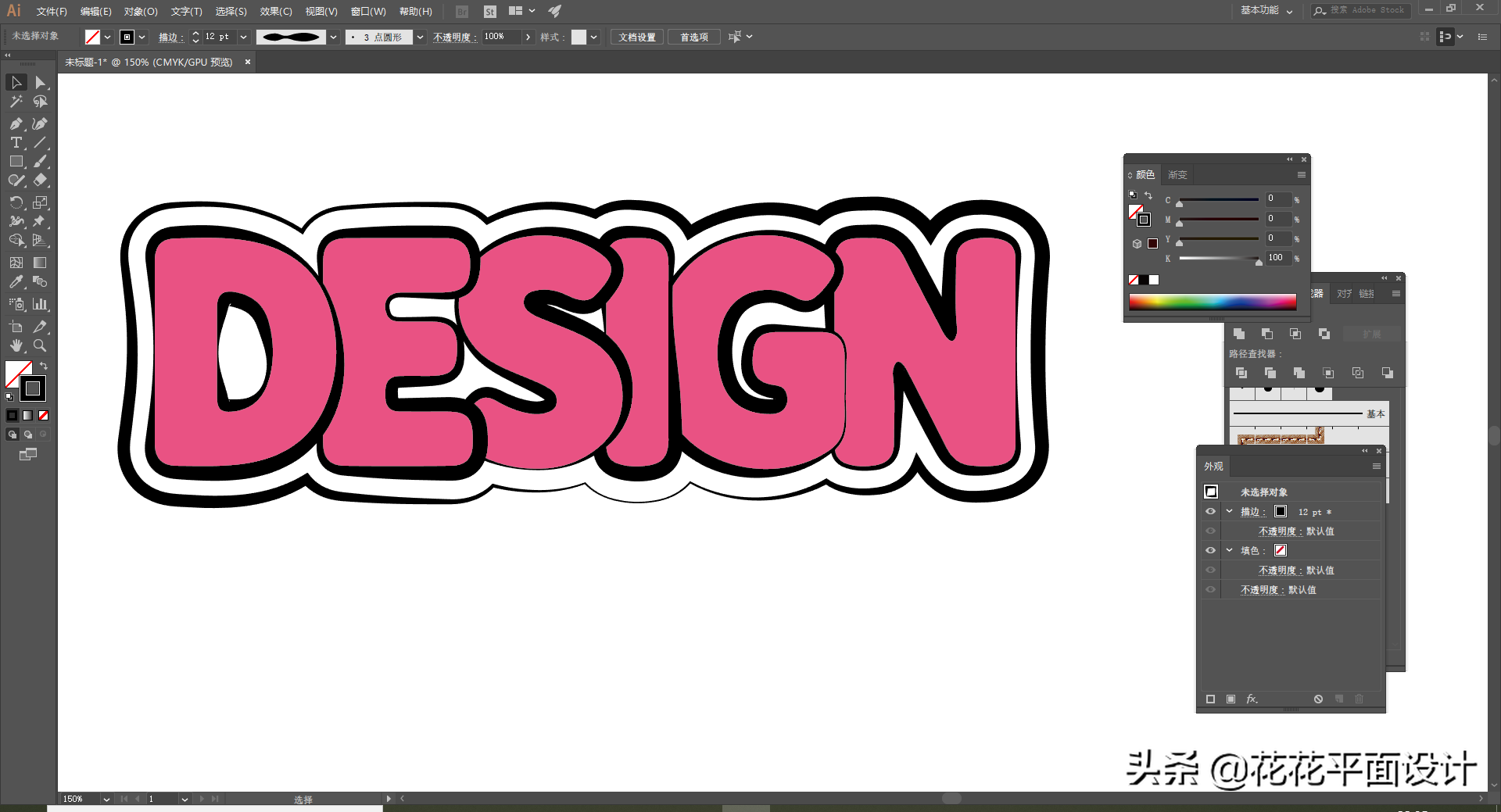This screenshot has width=1501, height=812.
Task: Hide the 描边 stroke attribute eye
Action: pyautogui.click(x=1210, y=512)
